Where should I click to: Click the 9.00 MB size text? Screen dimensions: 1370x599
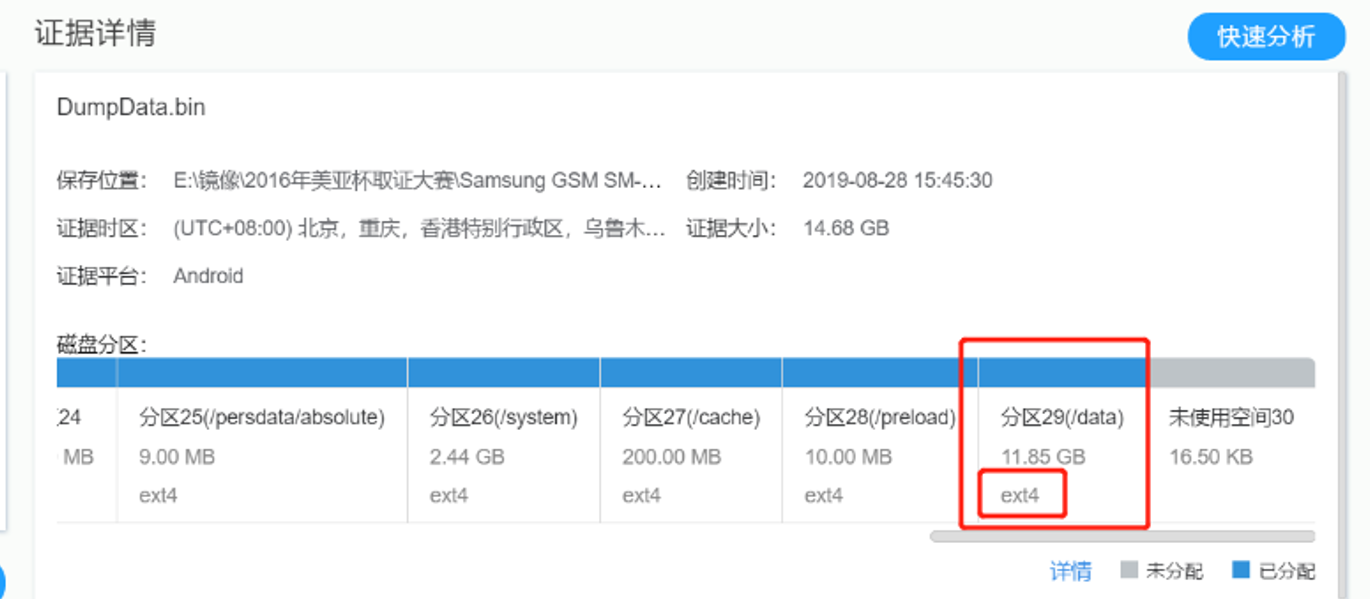point(177,457)
